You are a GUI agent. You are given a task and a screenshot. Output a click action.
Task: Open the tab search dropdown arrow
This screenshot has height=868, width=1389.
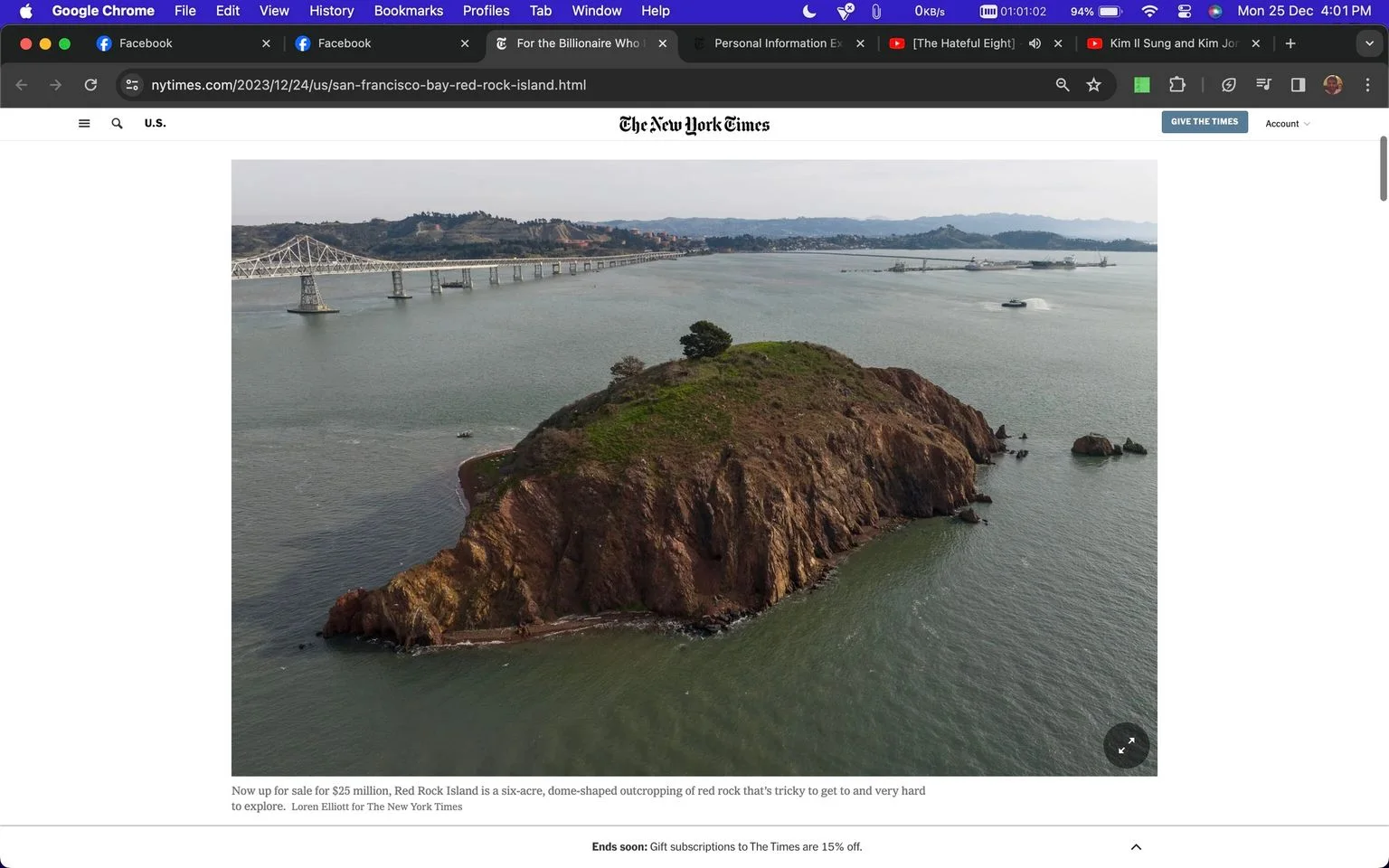(1369, 43)
